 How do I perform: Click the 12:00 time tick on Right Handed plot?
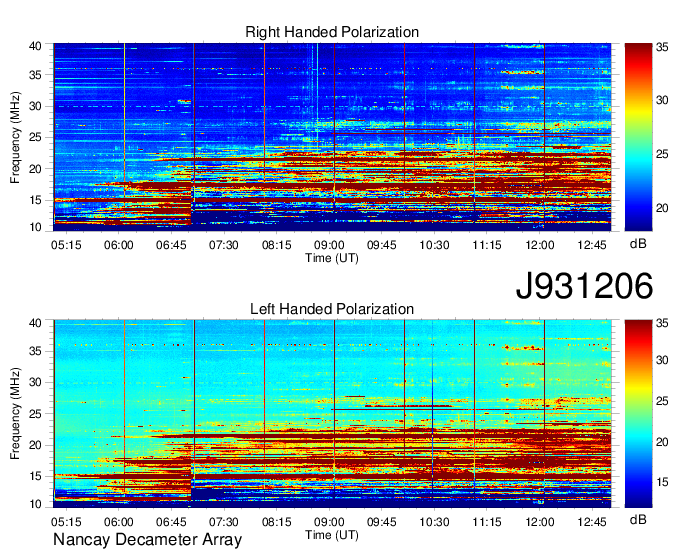click(539, 245)
